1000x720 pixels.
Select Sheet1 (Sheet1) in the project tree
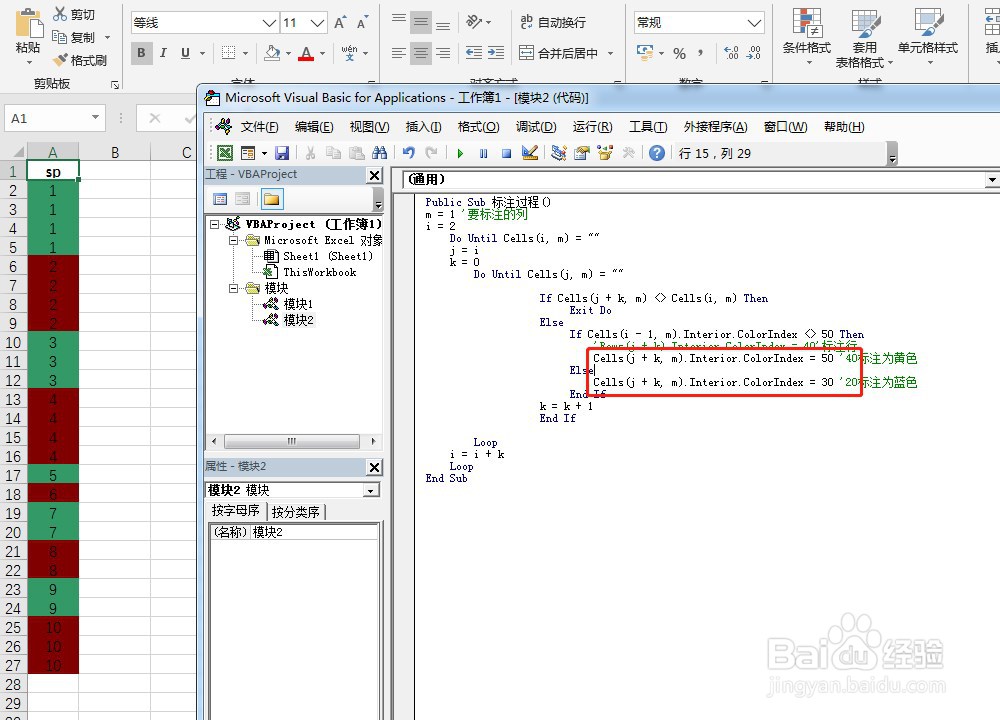(x=328, y=256)
